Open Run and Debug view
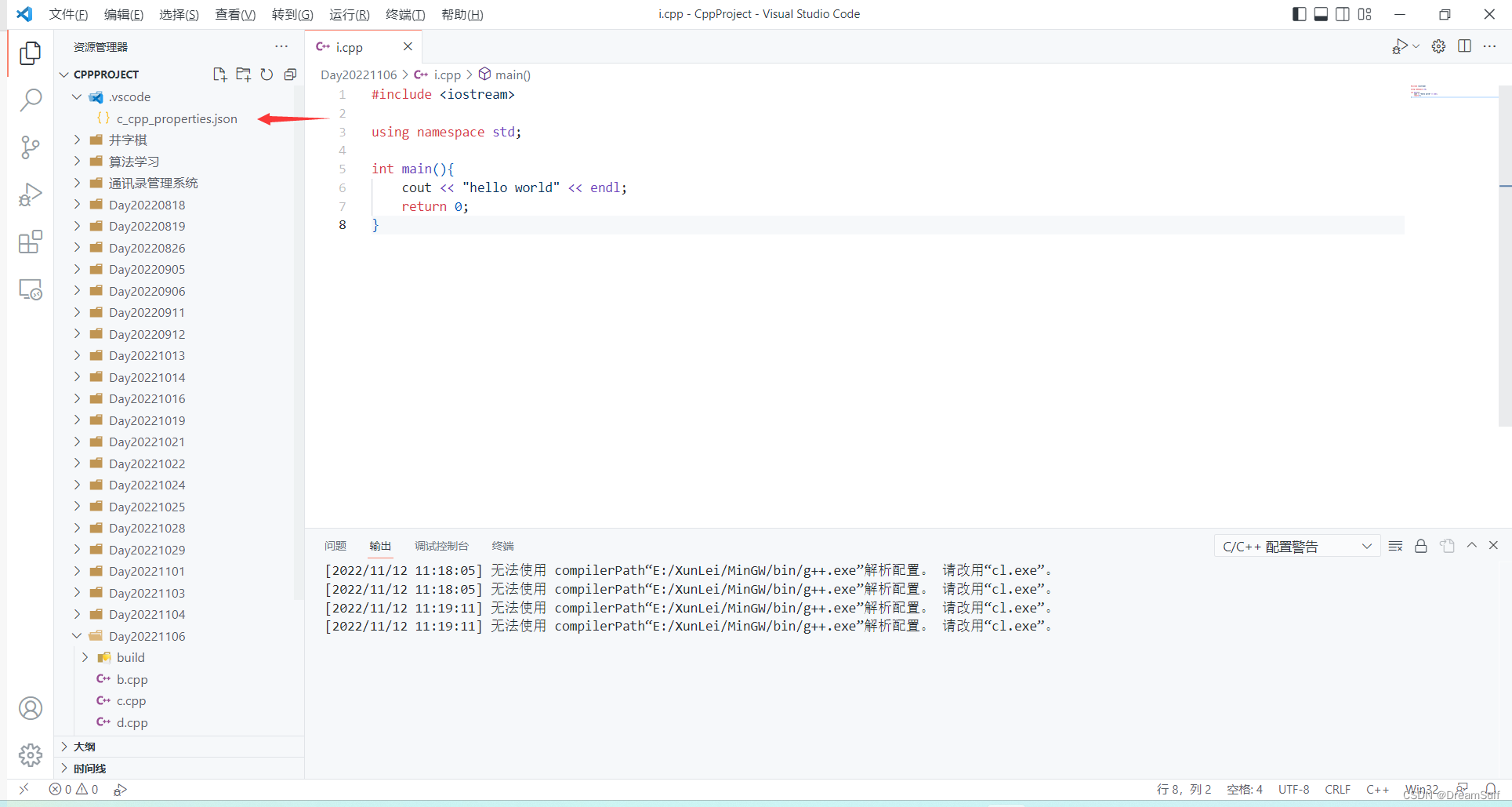Screen dimensions: 1512x807 30,194
